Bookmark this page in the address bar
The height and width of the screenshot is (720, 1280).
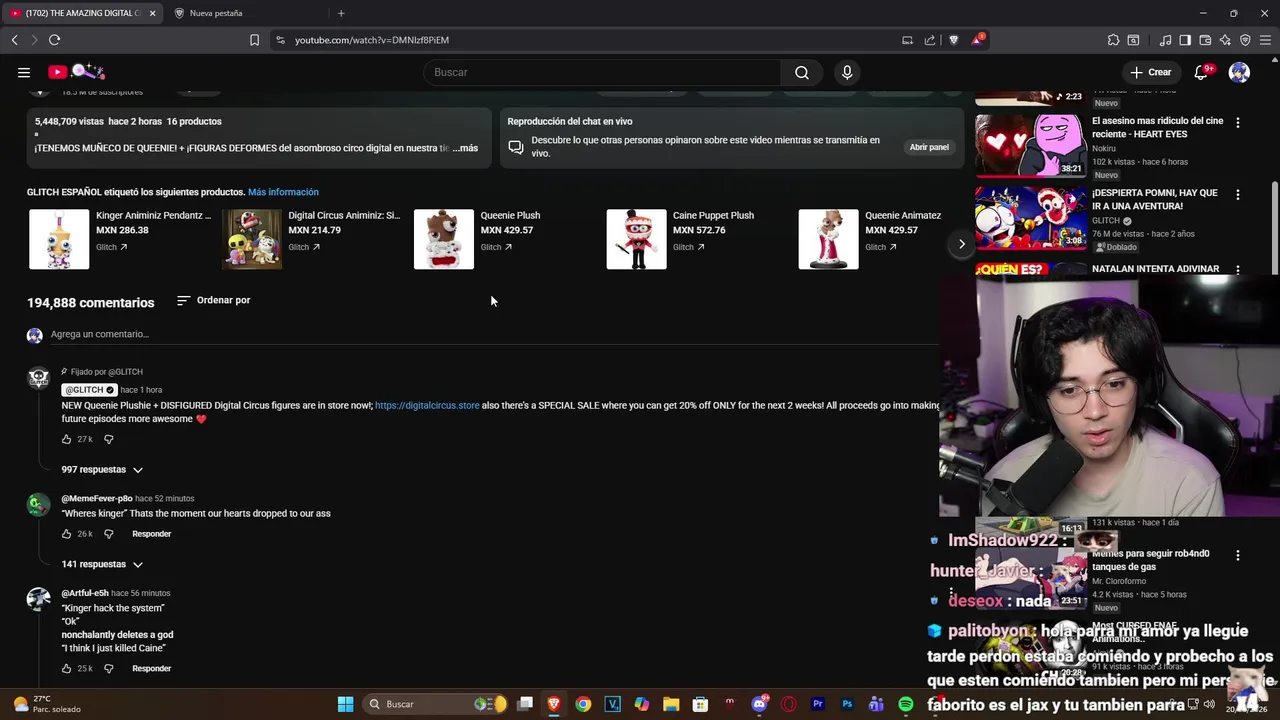254,40
